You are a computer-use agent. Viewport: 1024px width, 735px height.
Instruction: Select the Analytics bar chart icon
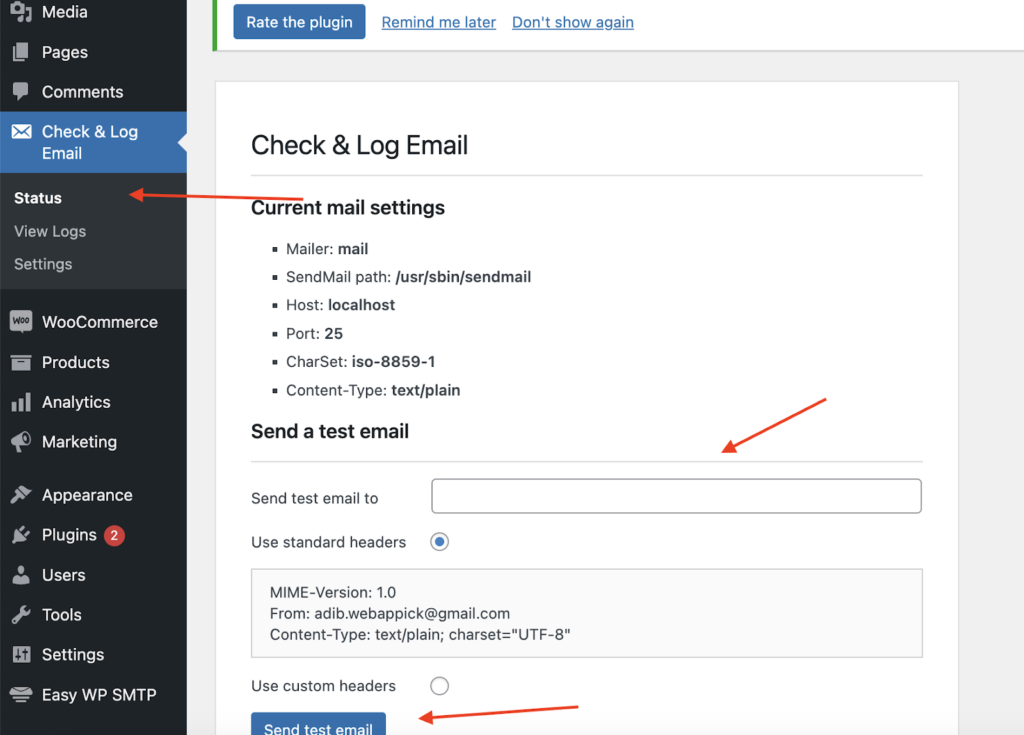click(23, 401)
